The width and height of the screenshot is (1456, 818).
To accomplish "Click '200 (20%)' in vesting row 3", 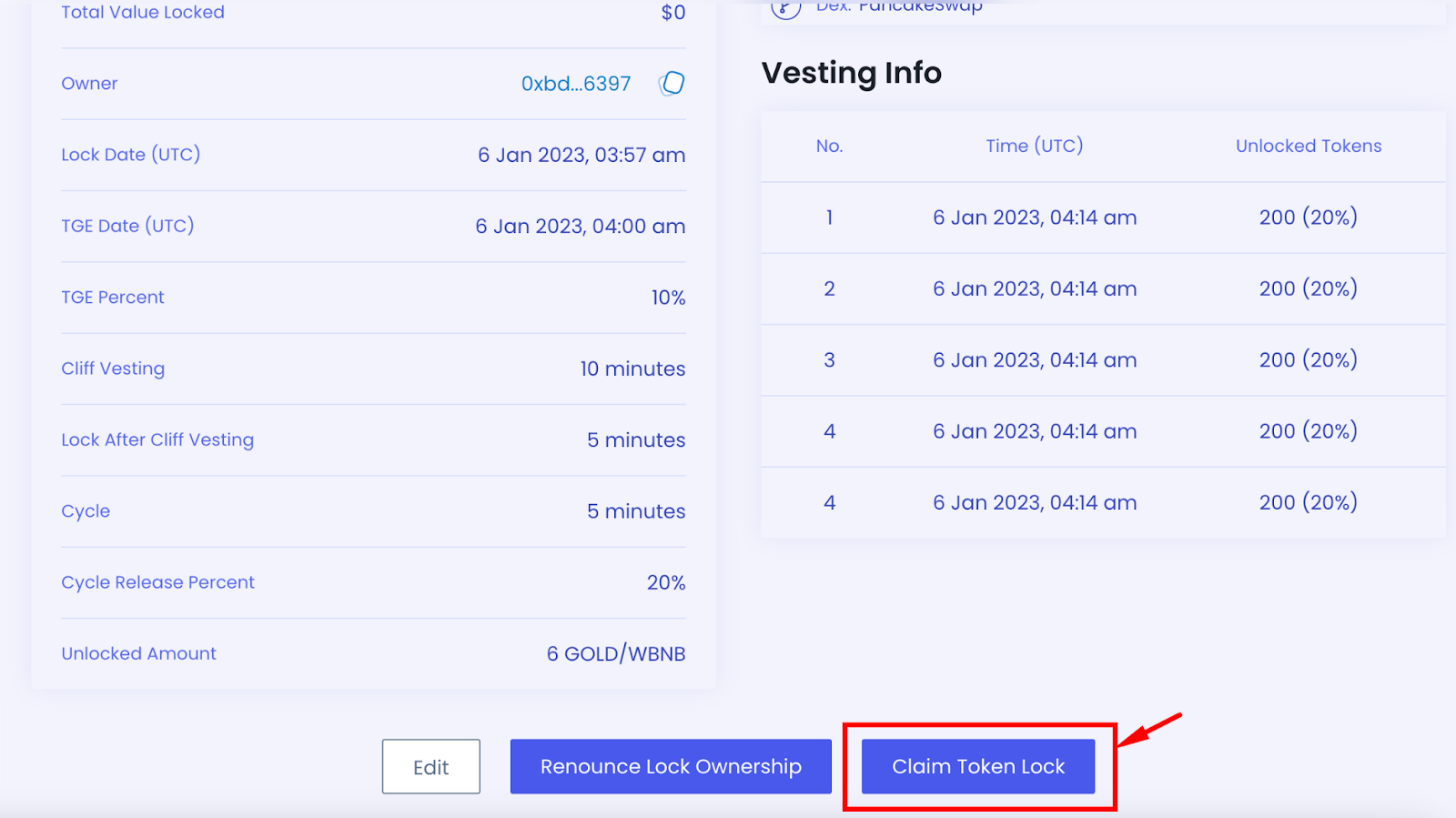I will 1309,359.
